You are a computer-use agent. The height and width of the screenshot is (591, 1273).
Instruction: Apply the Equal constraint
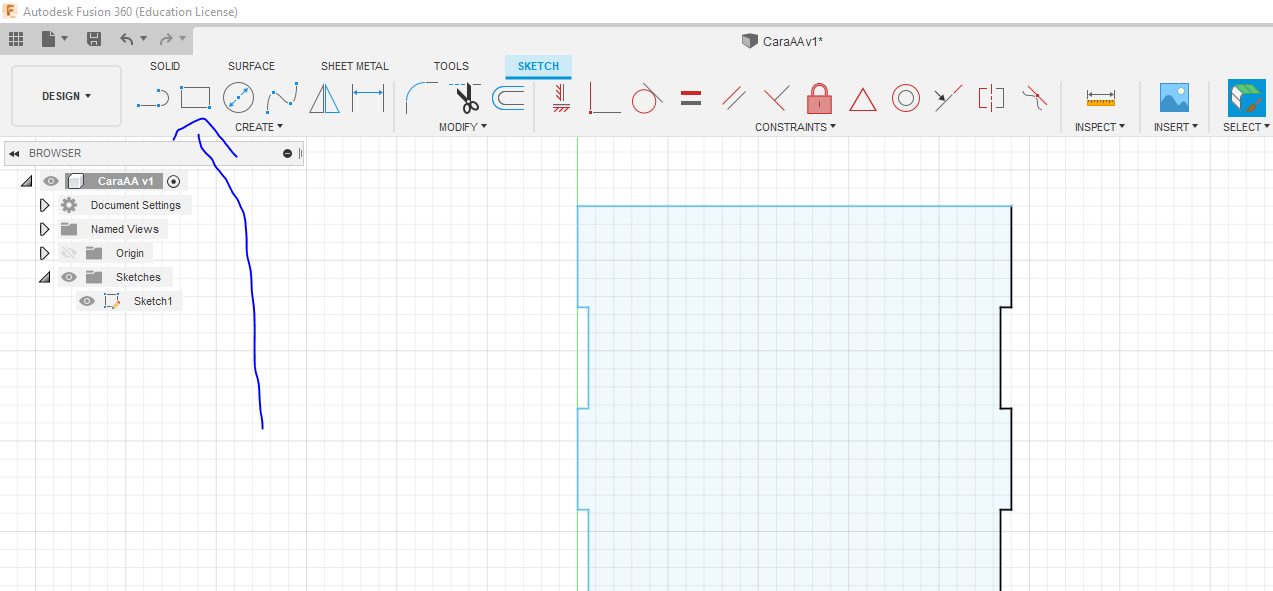pyautogui.click(x=690, y=98)
